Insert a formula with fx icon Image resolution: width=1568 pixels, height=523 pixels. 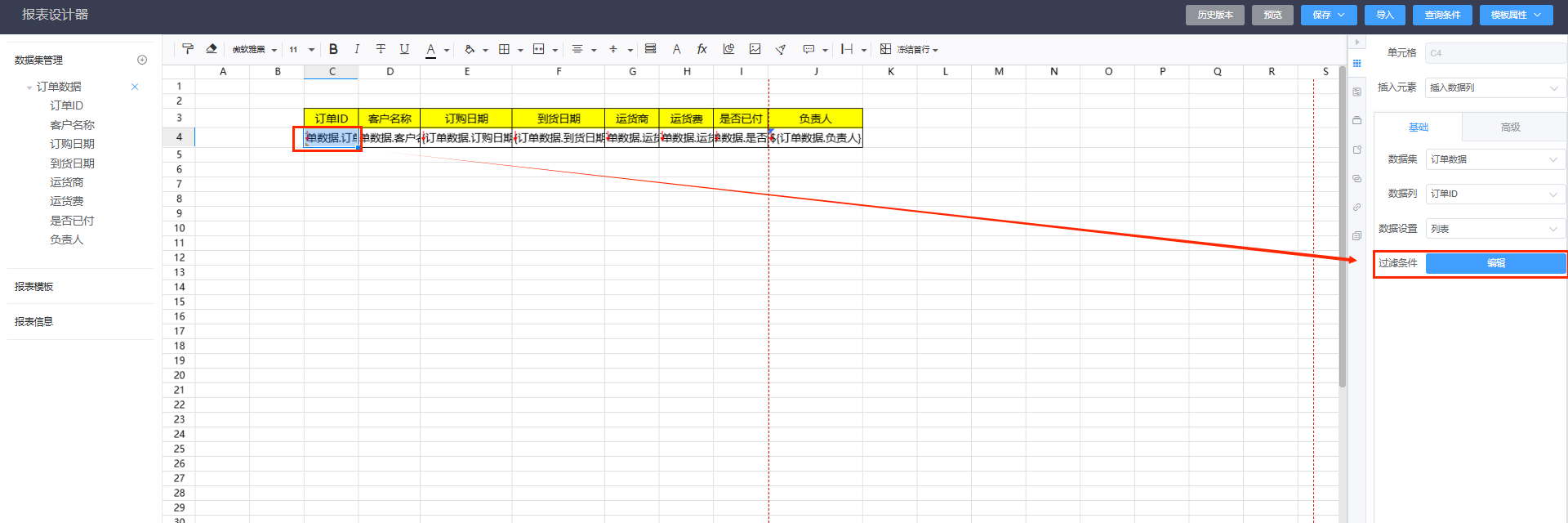click(x=702, y=49)
